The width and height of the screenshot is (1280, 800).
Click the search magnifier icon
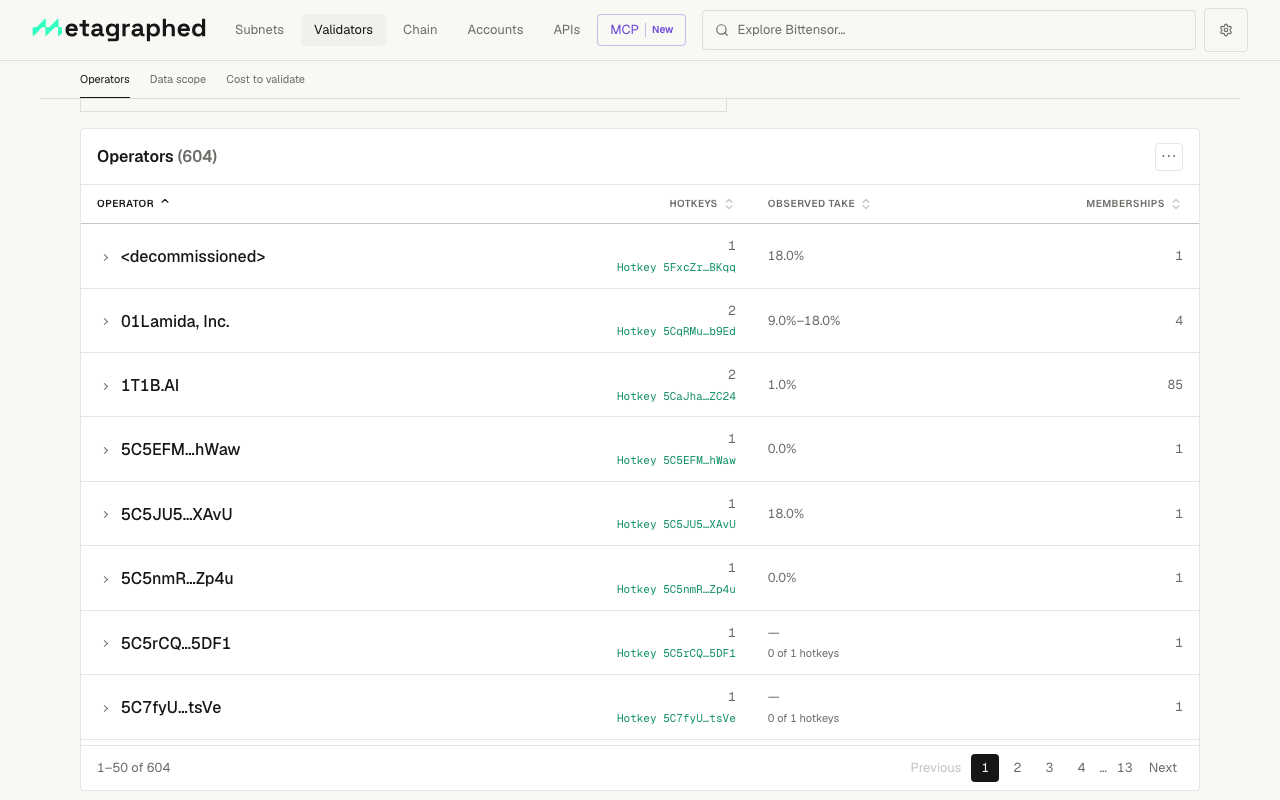(x=722, y=30)
